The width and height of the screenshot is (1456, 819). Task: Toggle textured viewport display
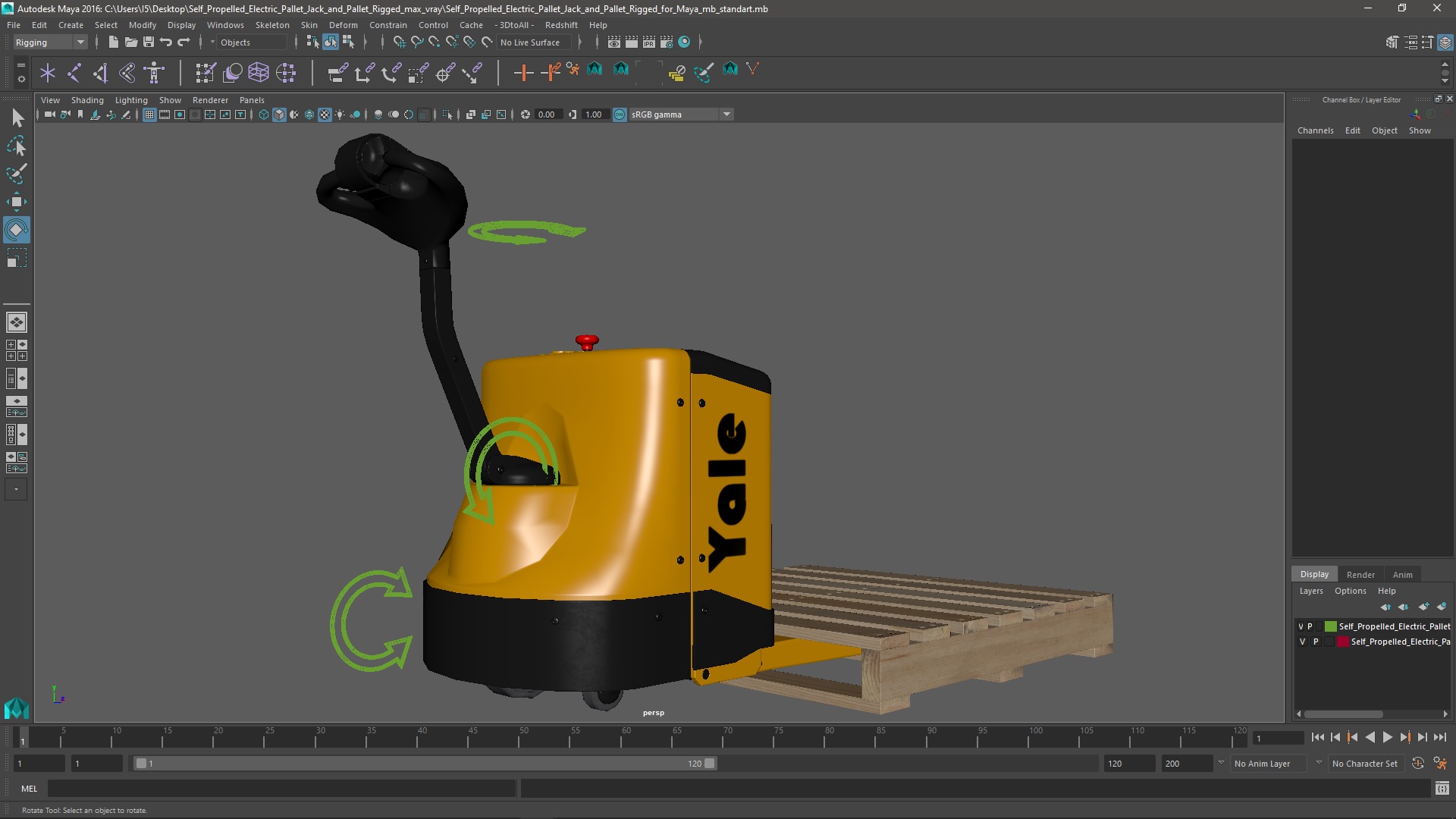click(x=325, y=115)
